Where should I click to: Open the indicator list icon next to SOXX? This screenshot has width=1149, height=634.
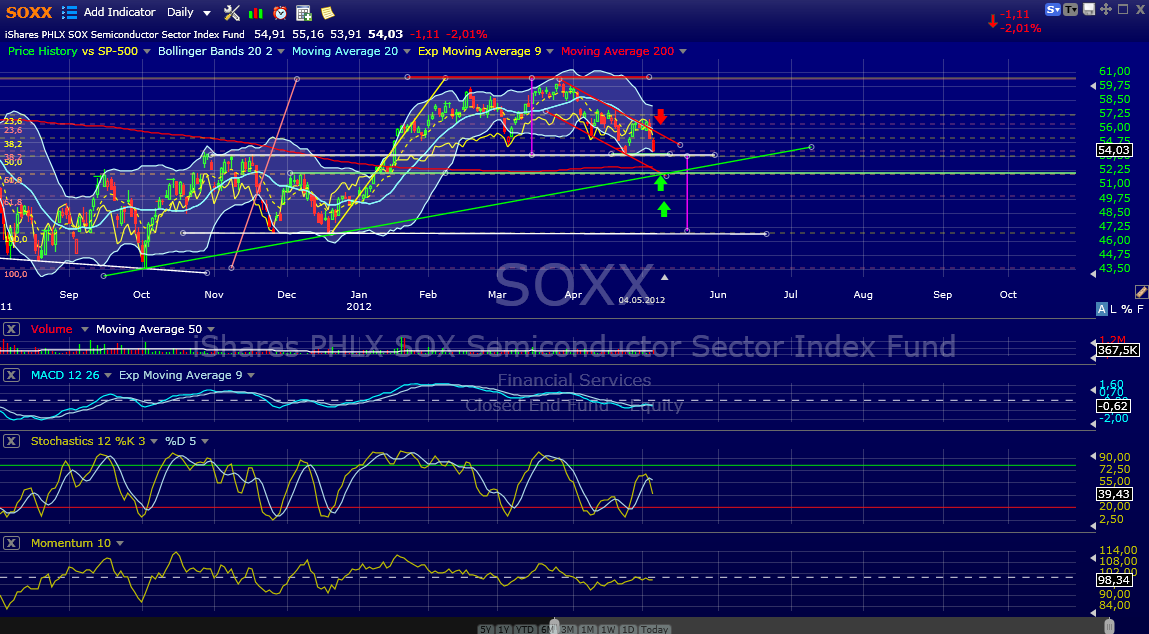tap(70, 12)
